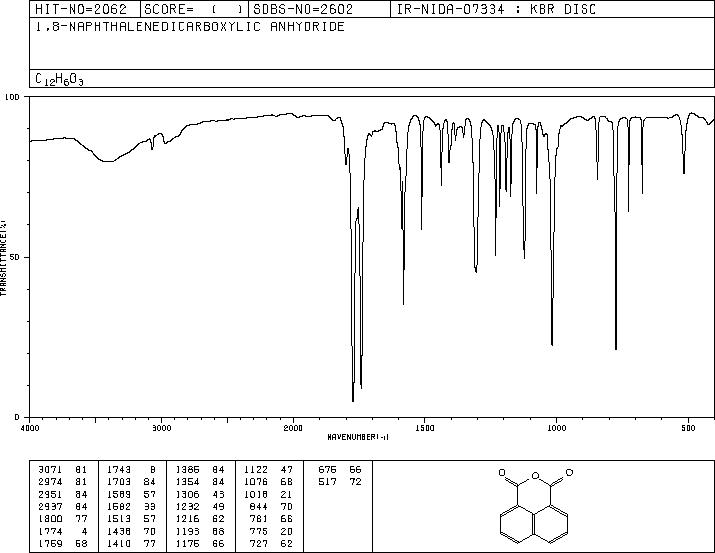This screenshot has height=553, width=715.
Task: Click the 1306 peak entry in table
Action: (200, 494)
